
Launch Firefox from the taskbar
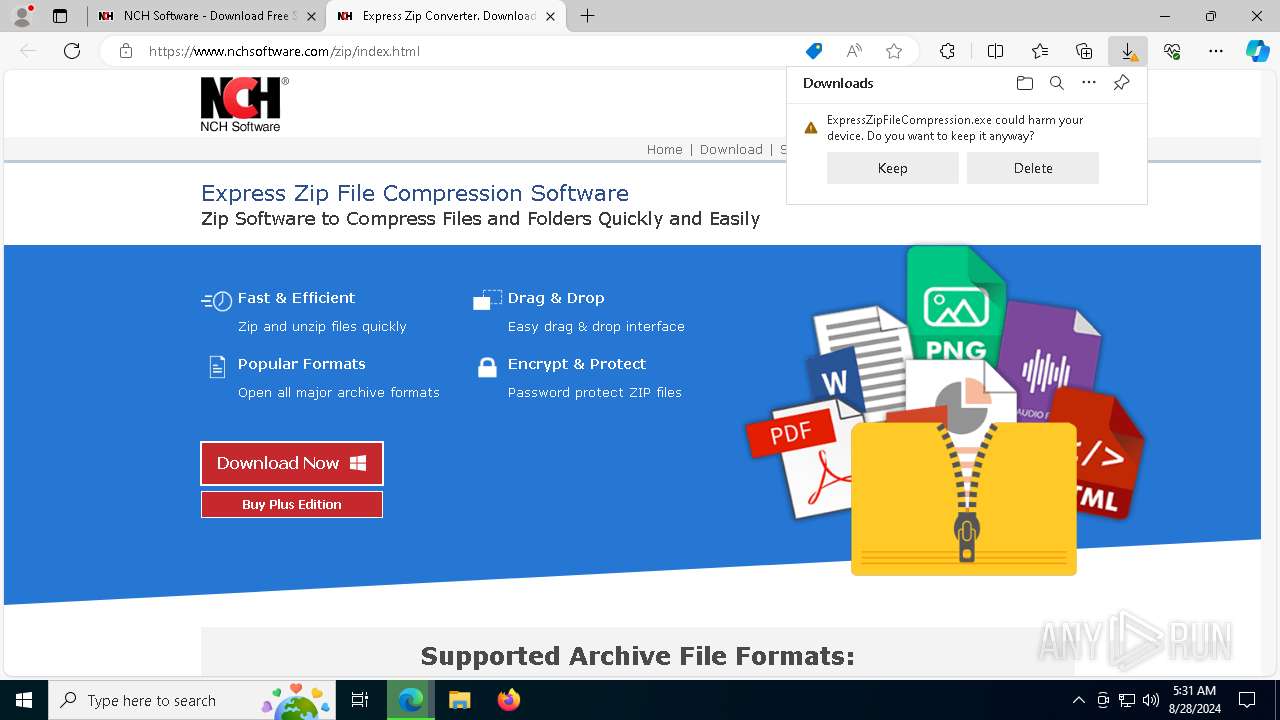tap(508, 700)
